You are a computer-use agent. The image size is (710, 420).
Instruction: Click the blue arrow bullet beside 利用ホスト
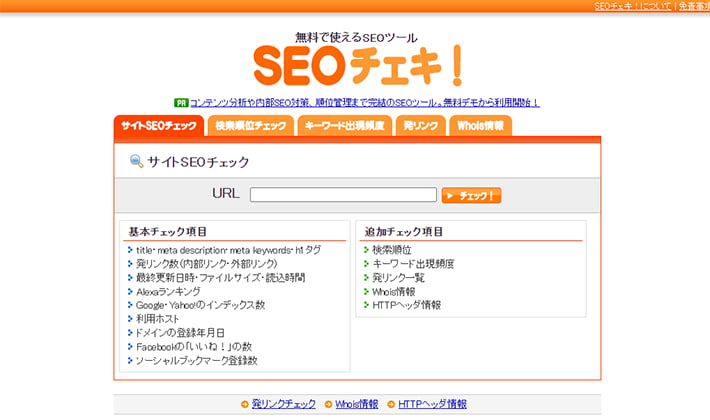pyautogui.click(x=130, y=319)
